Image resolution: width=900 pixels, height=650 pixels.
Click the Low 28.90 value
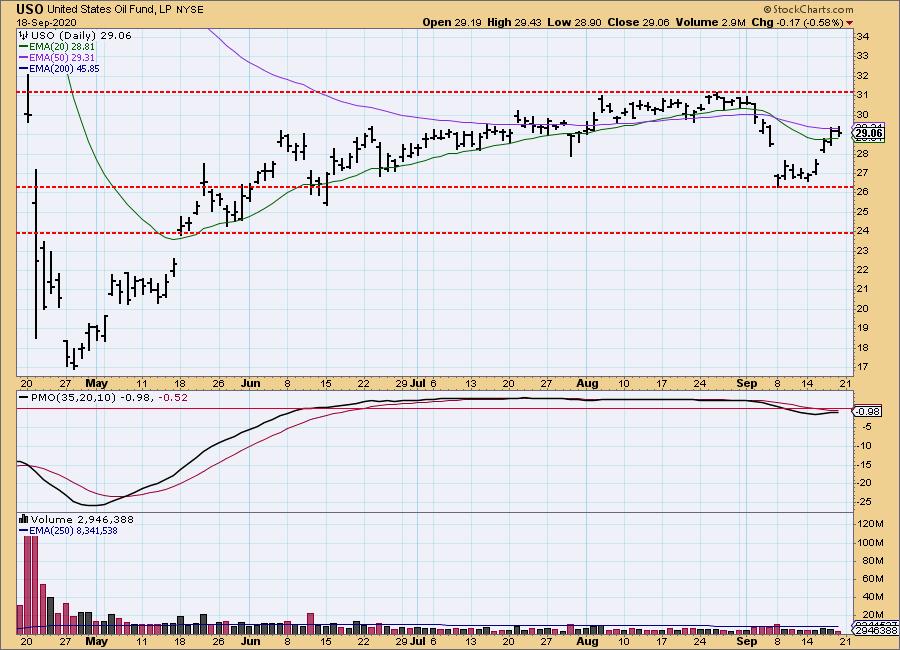click(574, 22)
